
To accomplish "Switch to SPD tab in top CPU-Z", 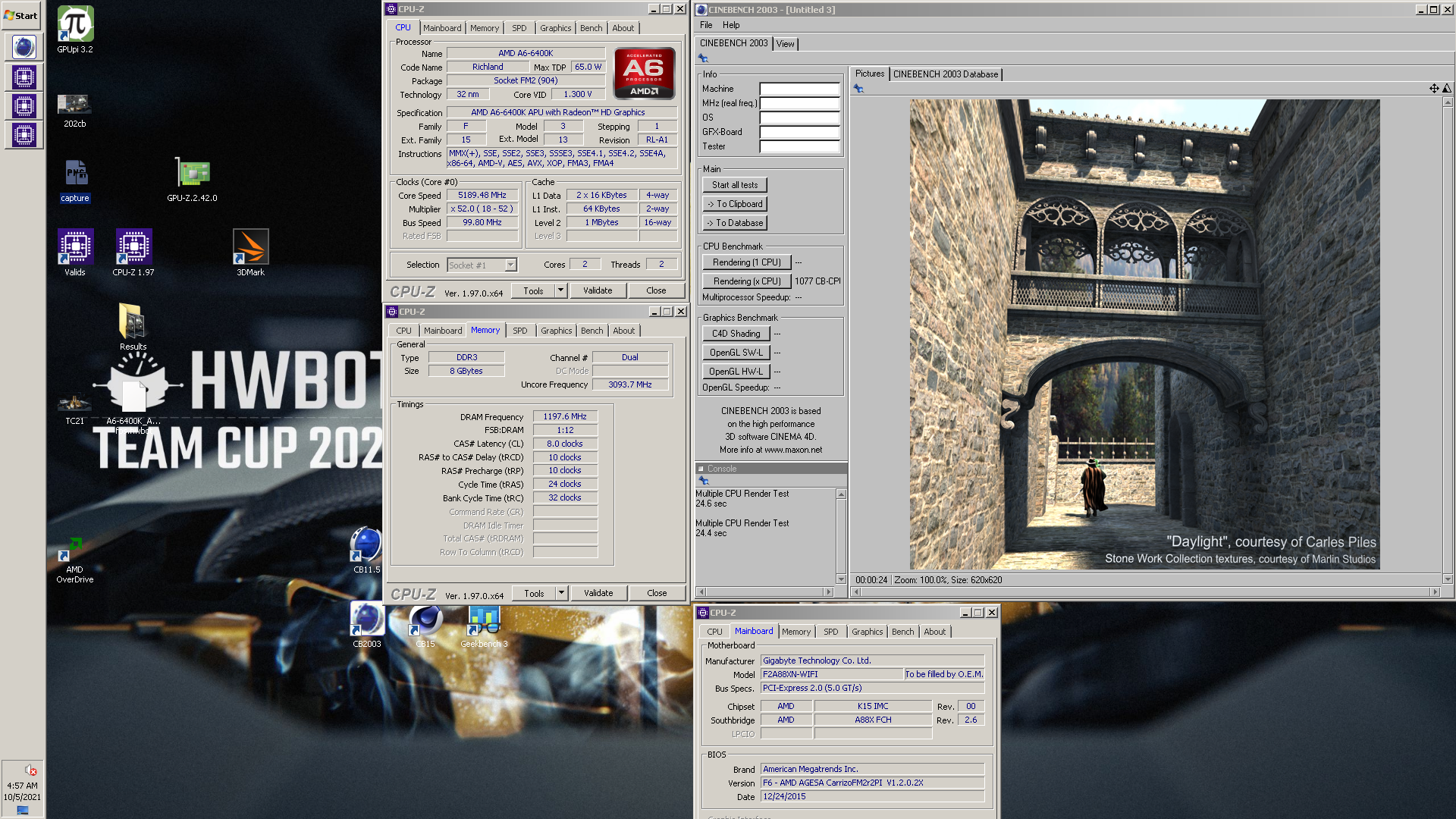I will [519, 28].
